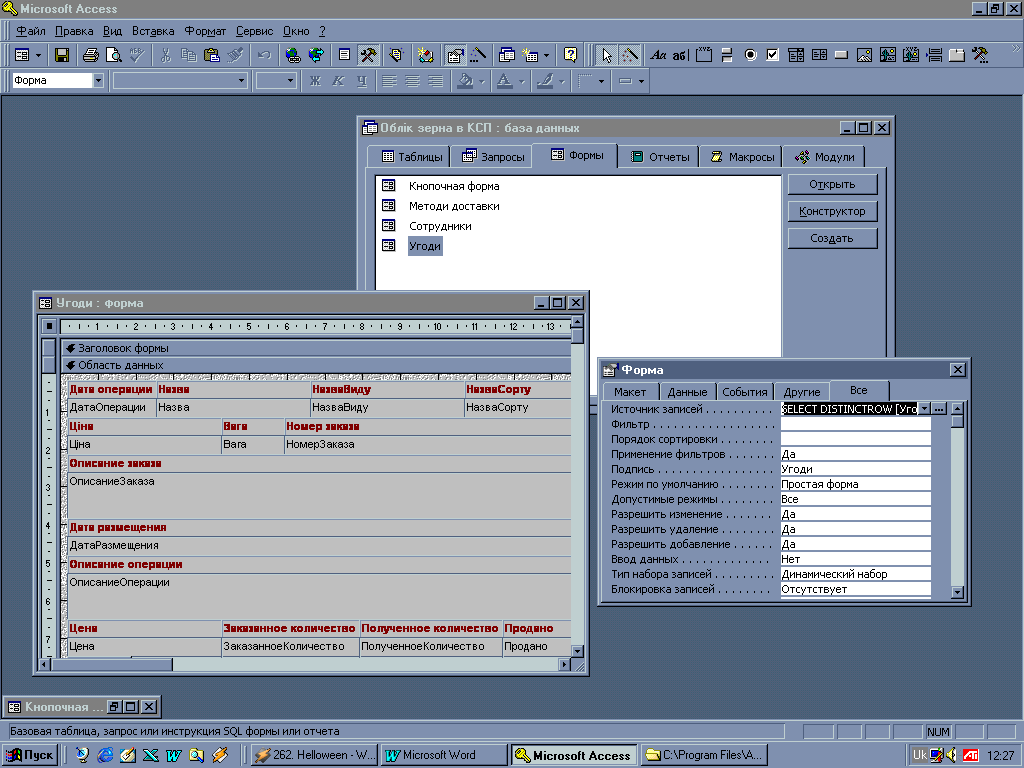Select the Label (Aa) control tool
This screenshot has width=1024, height=768.
(658, 55)
